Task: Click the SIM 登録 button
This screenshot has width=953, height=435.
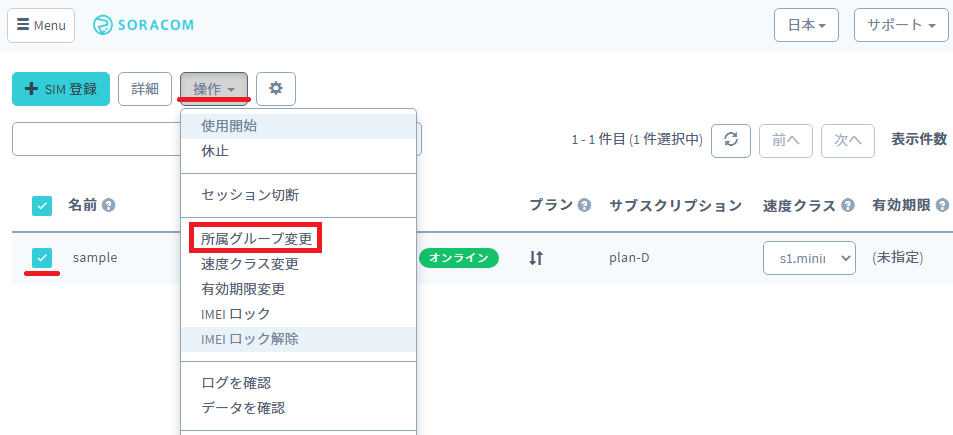Action: pyautogui.click(x=61, y=89)
